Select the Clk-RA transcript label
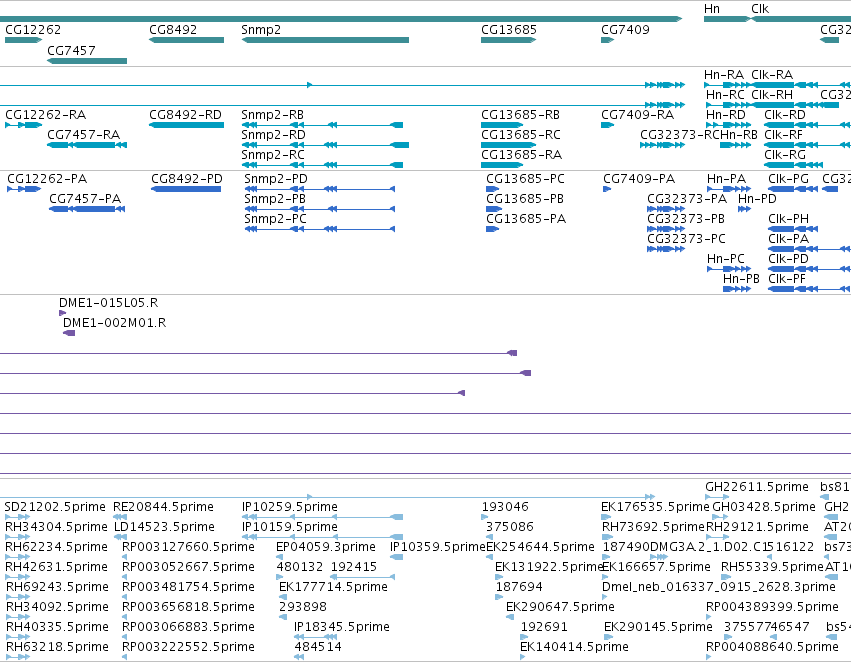Screen dimensions: 851x662 [x=772, y=75]
